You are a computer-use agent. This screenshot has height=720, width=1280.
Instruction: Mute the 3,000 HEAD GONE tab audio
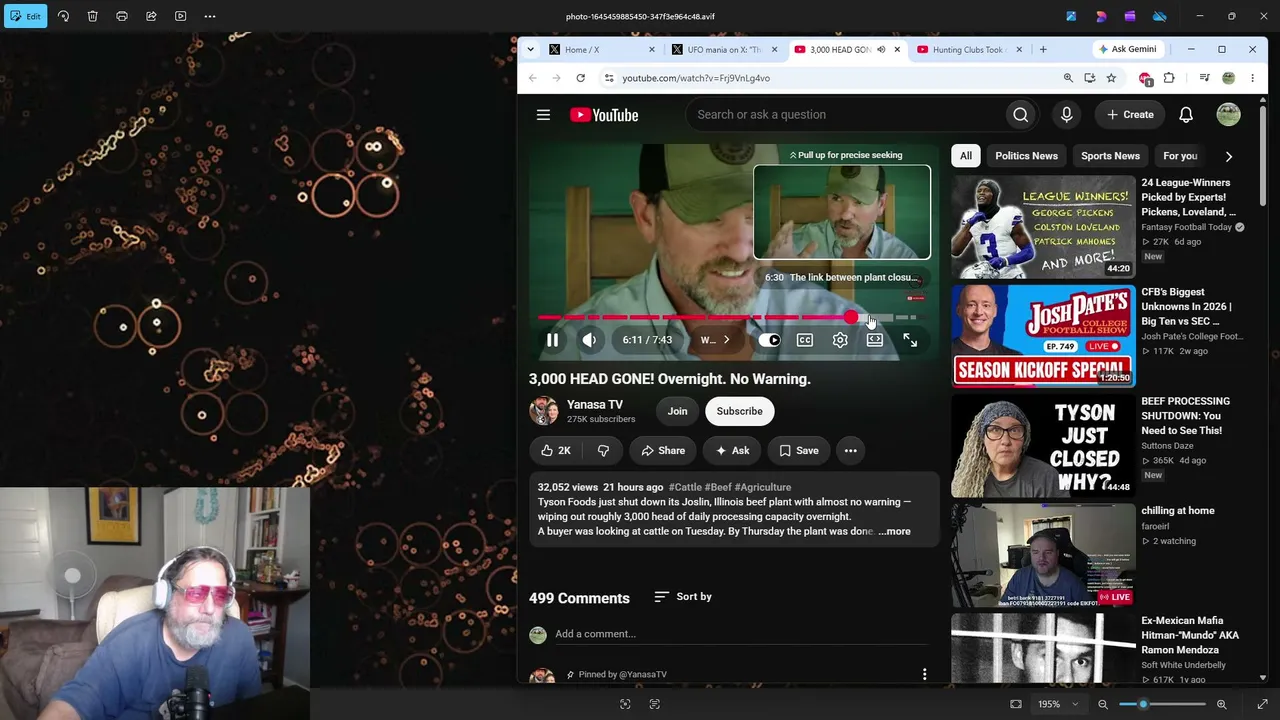(881, 49)
